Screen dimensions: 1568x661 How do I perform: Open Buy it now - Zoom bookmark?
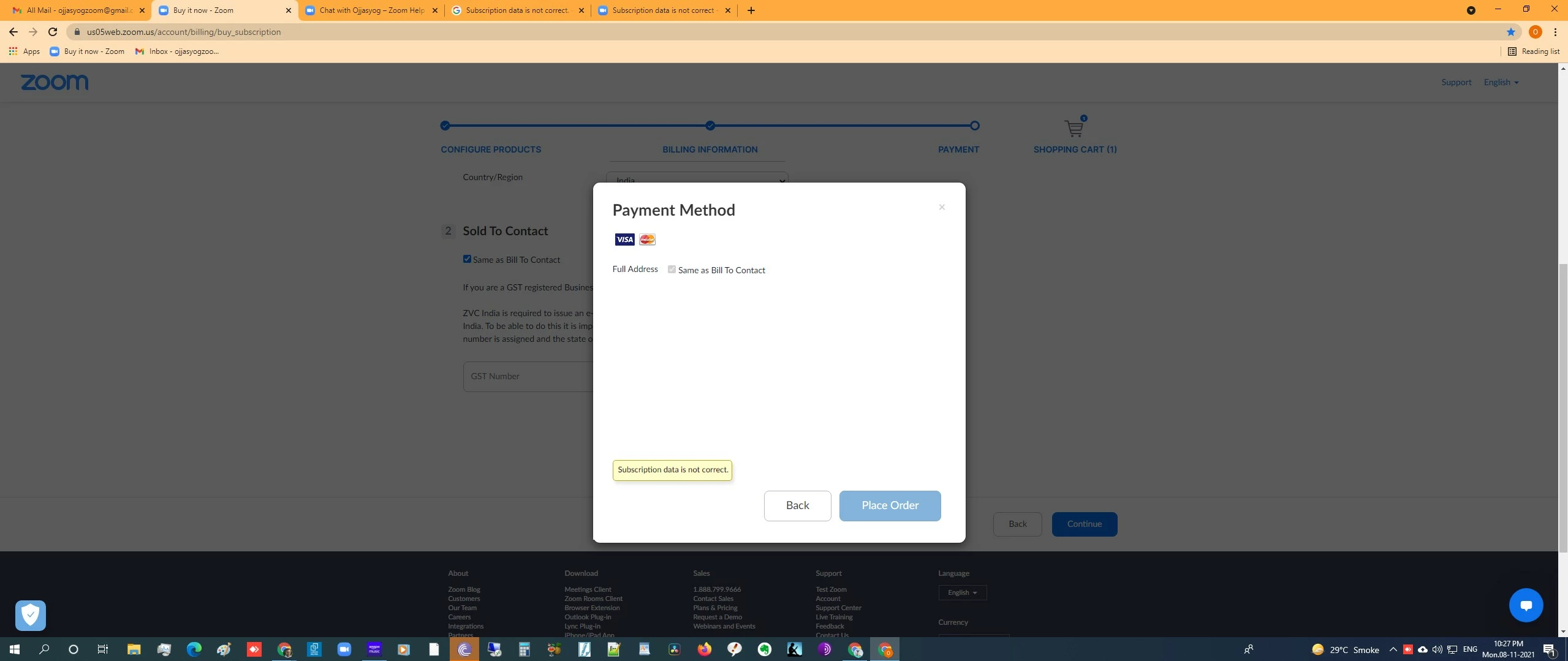pos(87,51)
